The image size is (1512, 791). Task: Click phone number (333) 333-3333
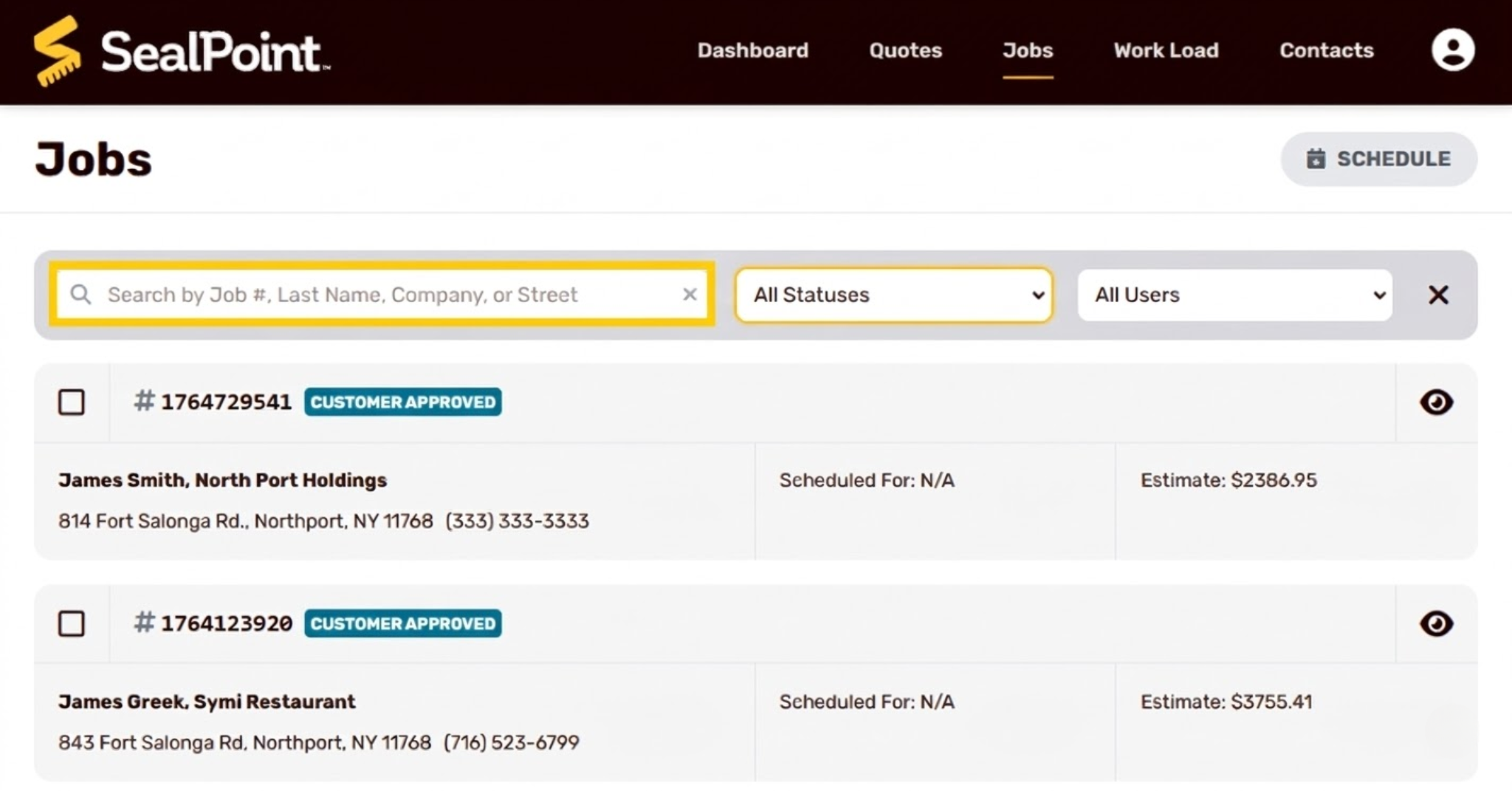517,521
